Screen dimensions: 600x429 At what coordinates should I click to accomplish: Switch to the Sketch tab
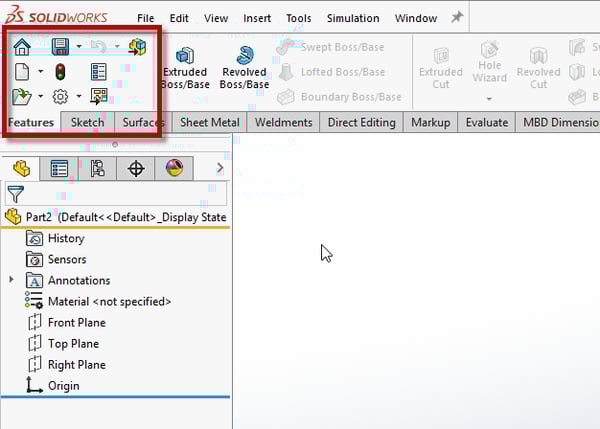coord(88,122)
